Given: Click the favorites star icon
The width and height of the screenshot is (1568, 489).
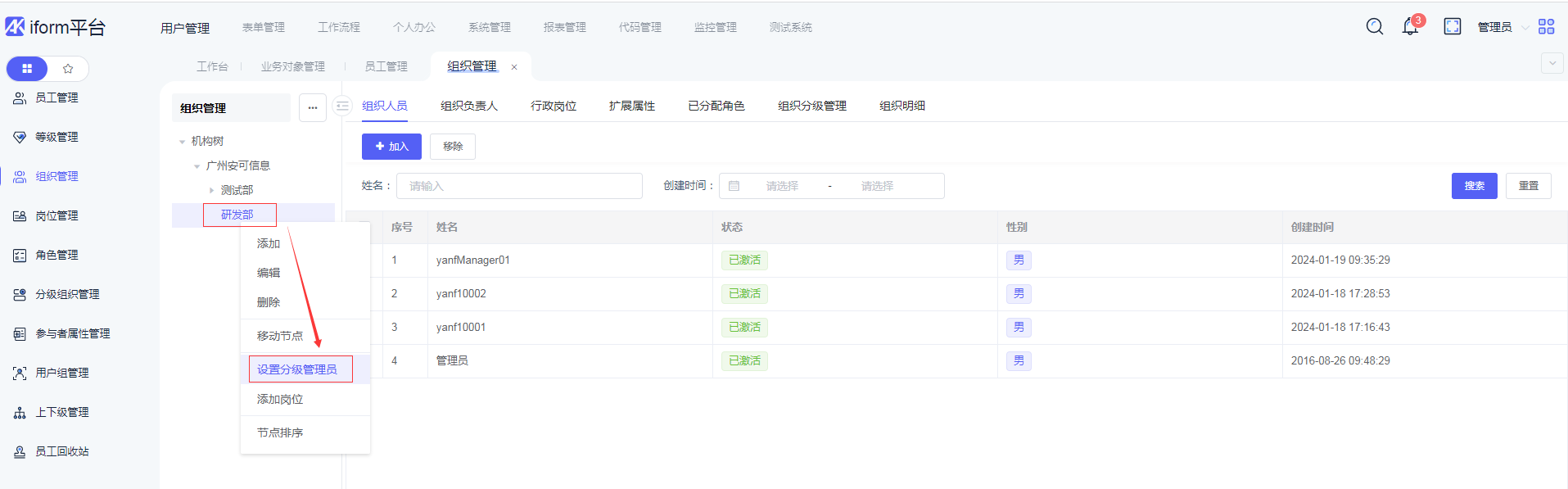Looking at the screenshot, I should click(68, 69).
